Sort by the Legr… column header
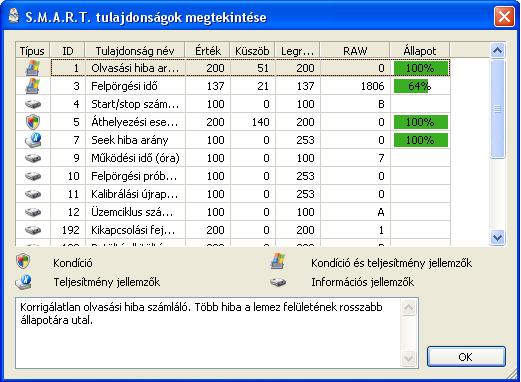This screenshot has height=382, width=521. click(x=297, y=51)
